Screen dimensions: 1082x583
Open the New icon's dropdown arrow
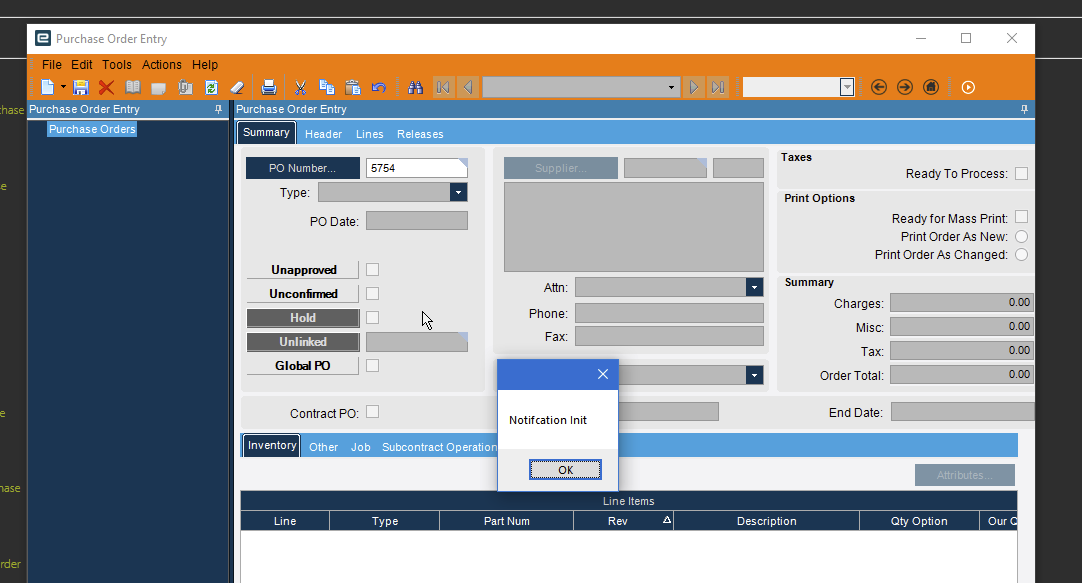(63, 87)
